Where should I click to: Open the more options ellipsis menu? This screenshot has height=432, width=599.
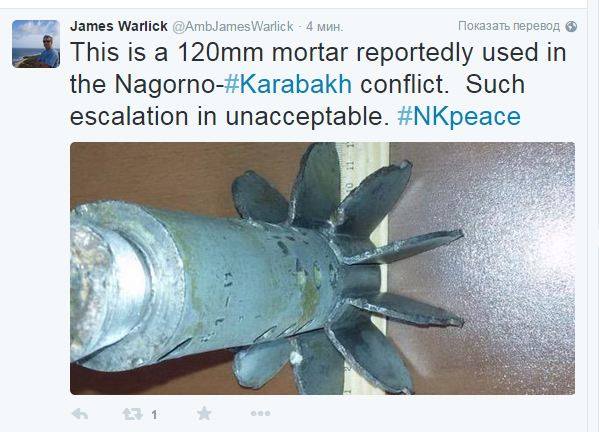261,413
